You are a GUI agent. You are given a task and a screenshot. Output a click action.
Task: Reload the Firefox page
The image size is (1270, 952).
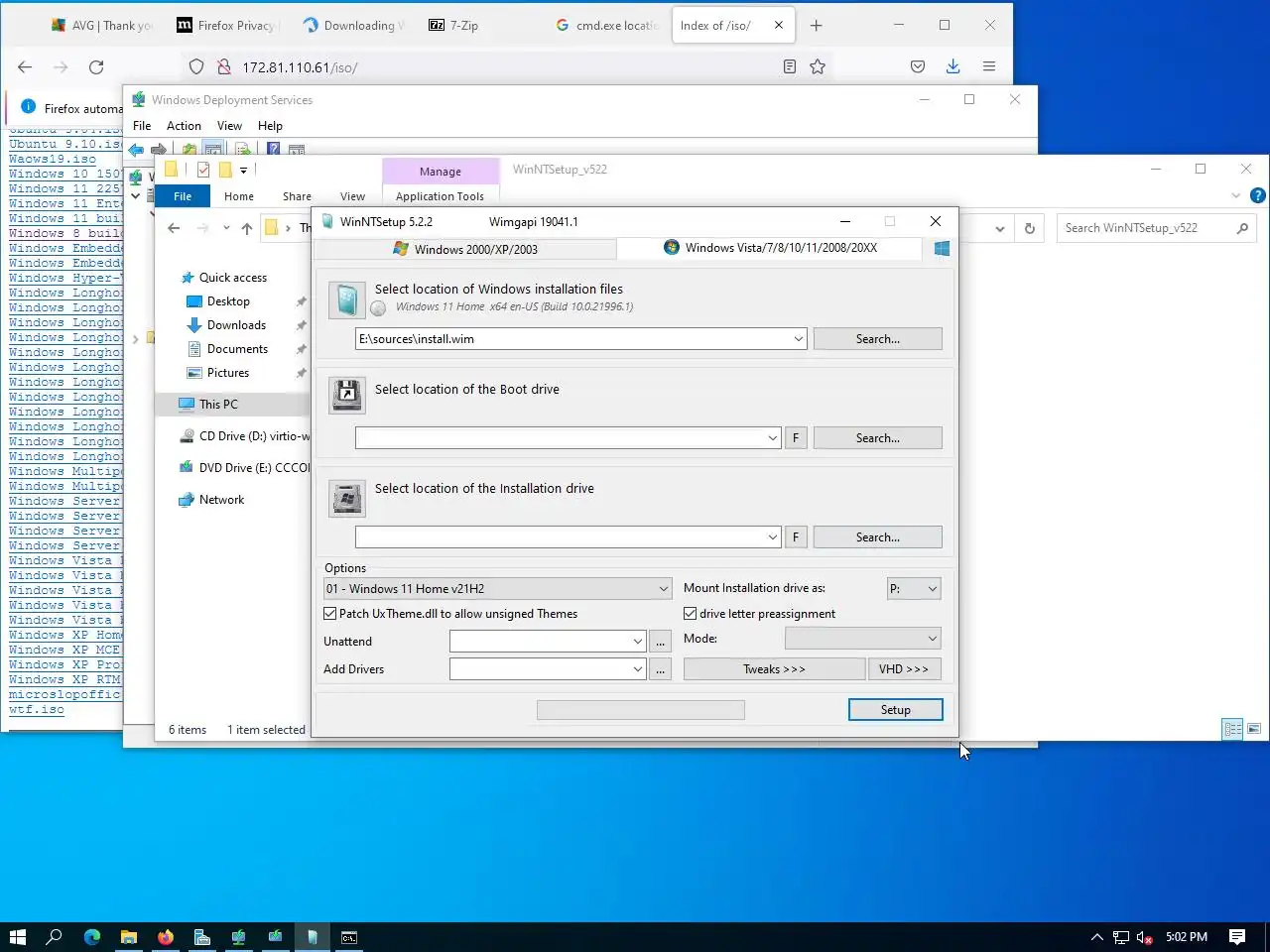point(96,67)
